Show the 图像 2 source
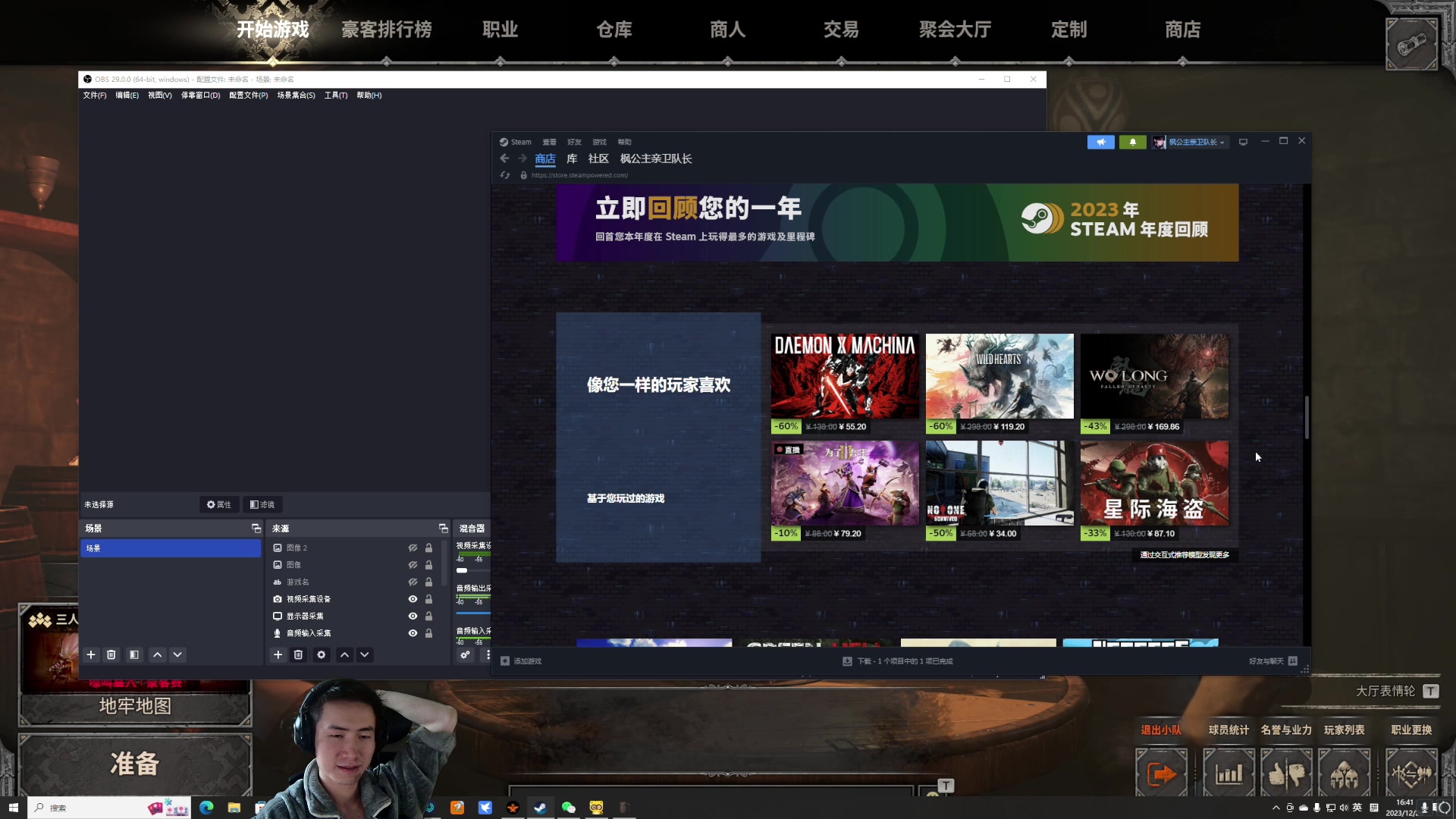1456x819 pixels. click(413, 548)
